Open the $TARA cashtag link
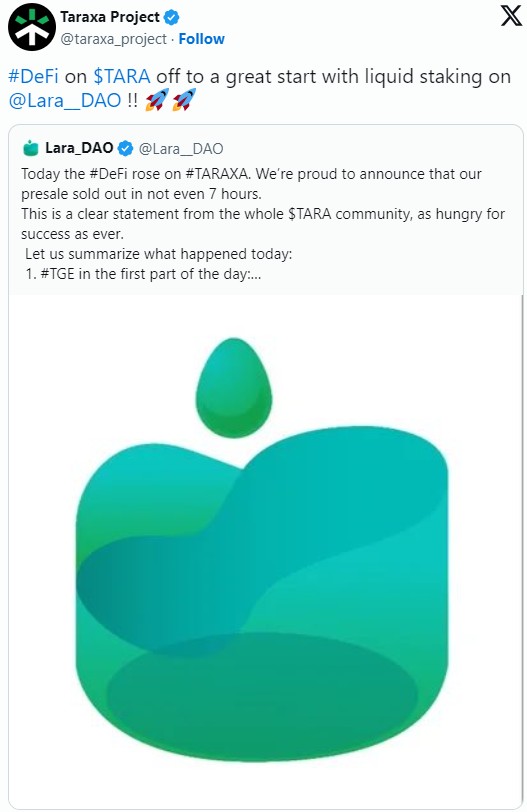Image resolution: width=527 pixels, height=812 pixels. tap(122, 77)
